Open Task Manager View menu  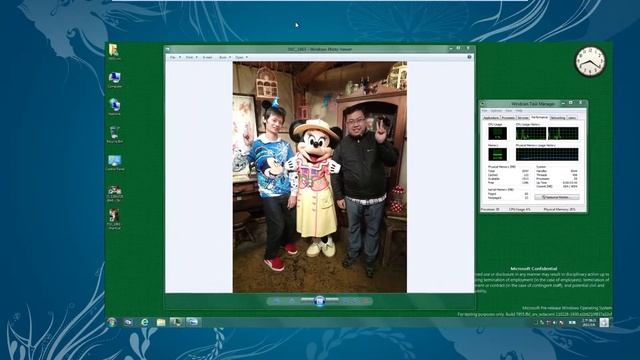pyautogui.click(x=509, y=111)
